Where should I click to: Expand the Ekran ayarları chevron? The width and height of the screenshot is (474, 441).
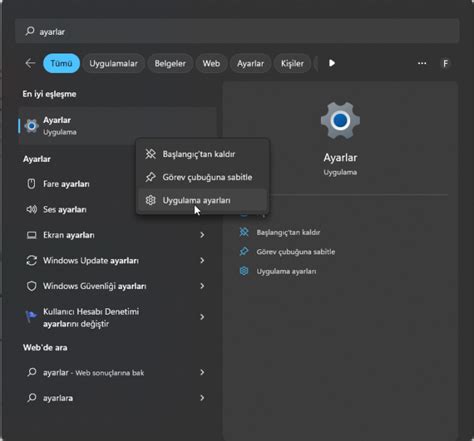pyautogui.click(x=202, y=235)
